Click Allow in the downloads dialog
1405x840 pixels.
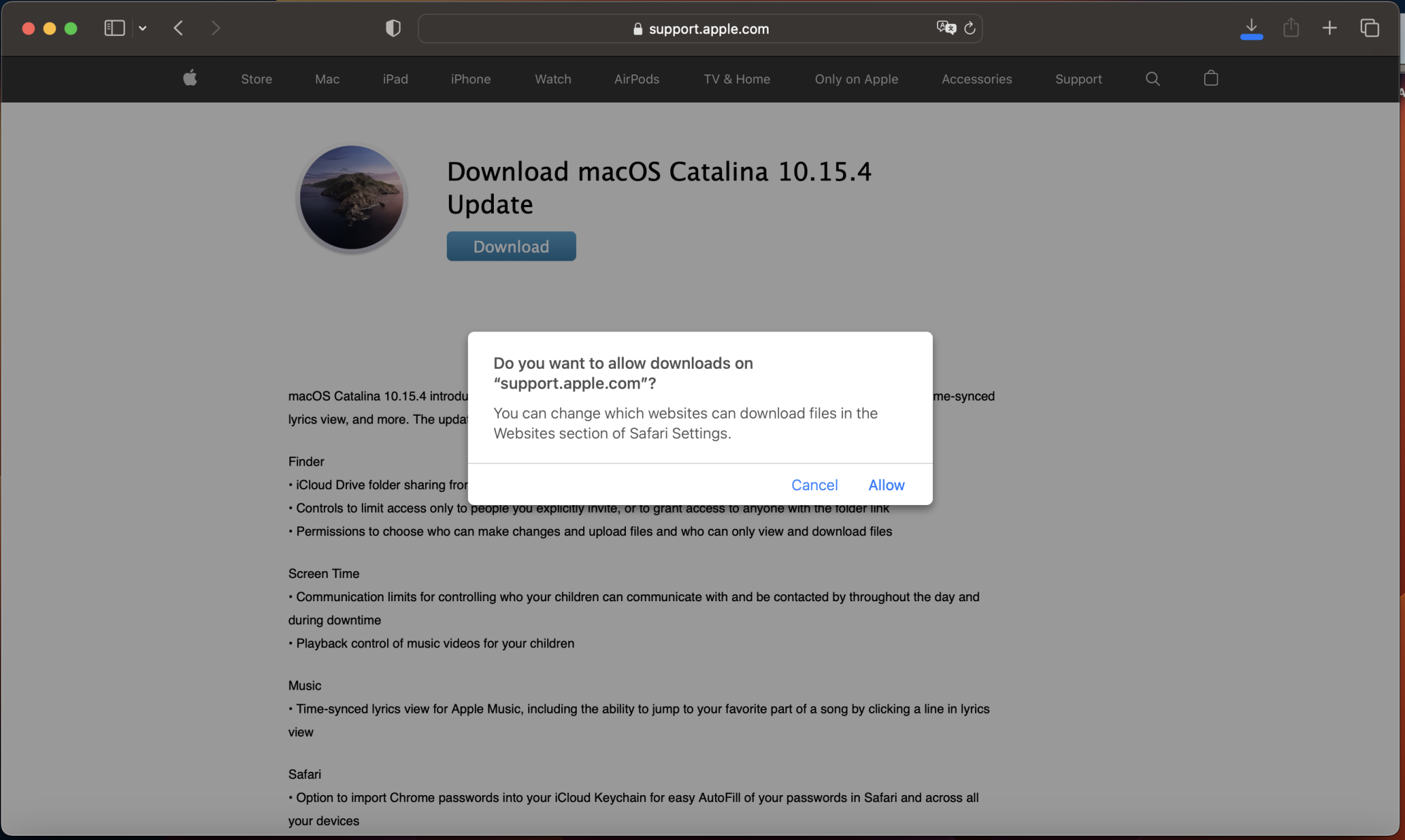pyautogui.click(x=886, y=485)
